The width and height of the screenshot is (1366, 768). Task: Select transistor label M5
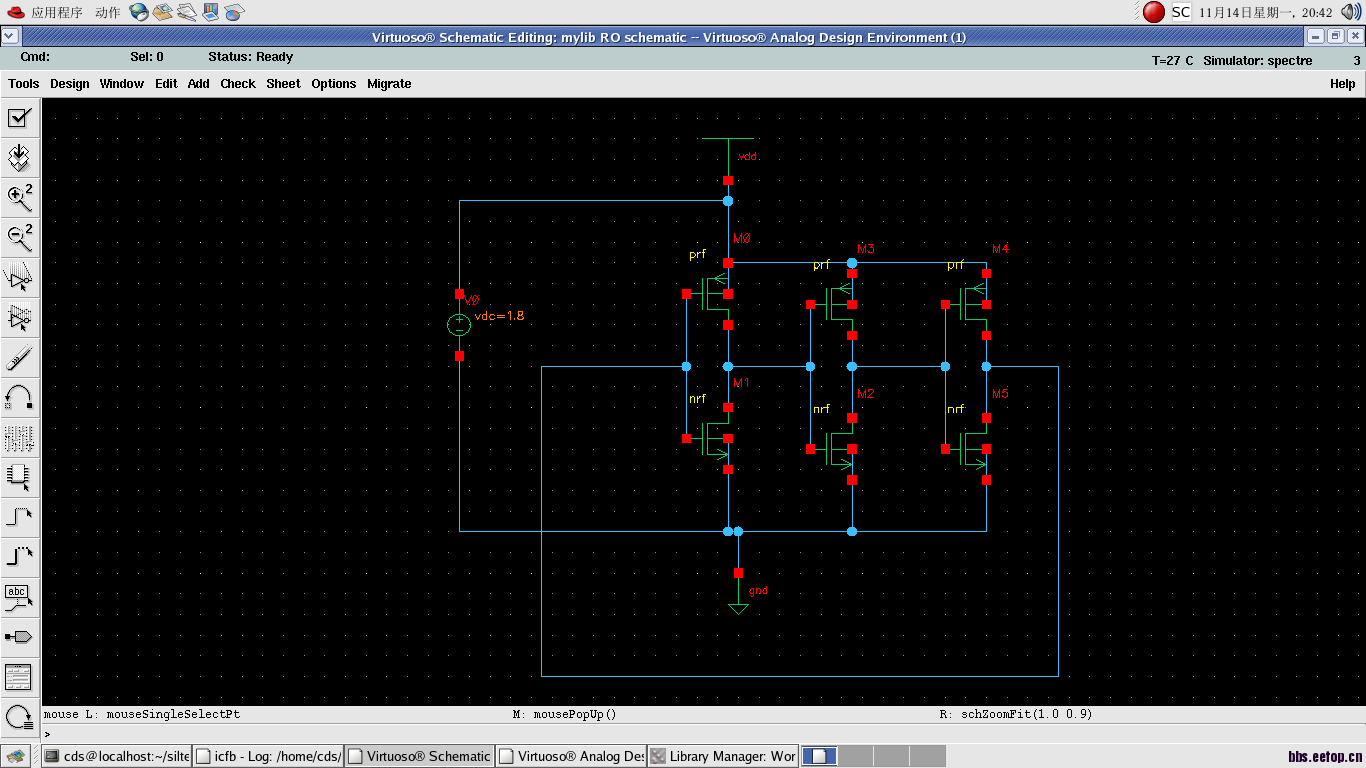click(x=1001, y=394)
